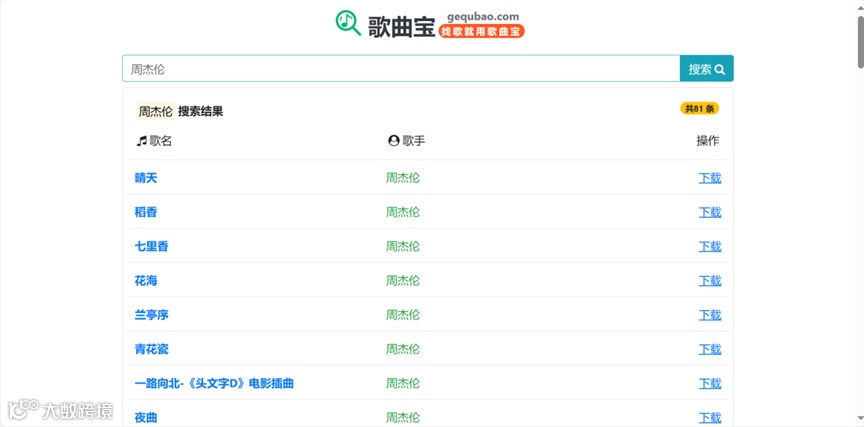Open the song 一路向北-《头文字D》电影插曲
Screen dimensions: 864x427
(214, 383)
